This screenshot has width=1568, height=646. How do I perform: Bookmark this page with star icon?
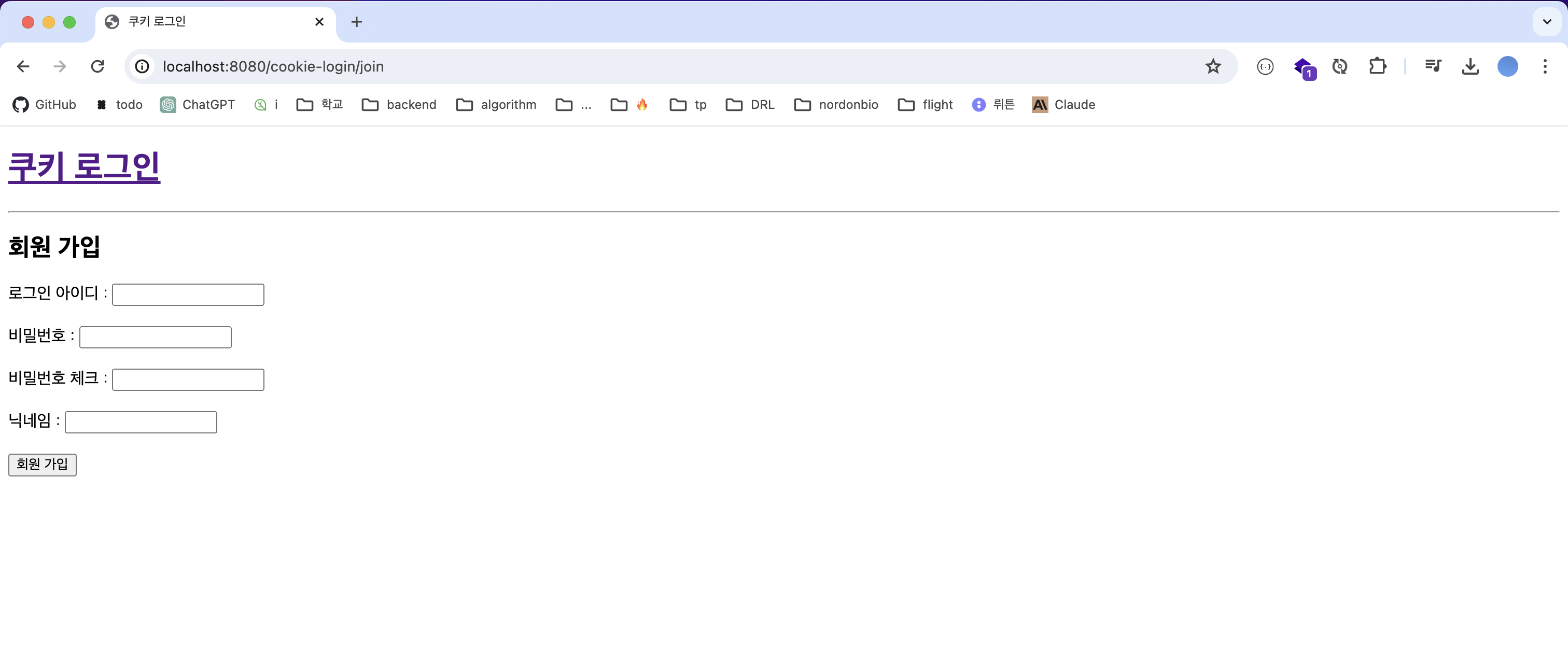[1212, 66]
